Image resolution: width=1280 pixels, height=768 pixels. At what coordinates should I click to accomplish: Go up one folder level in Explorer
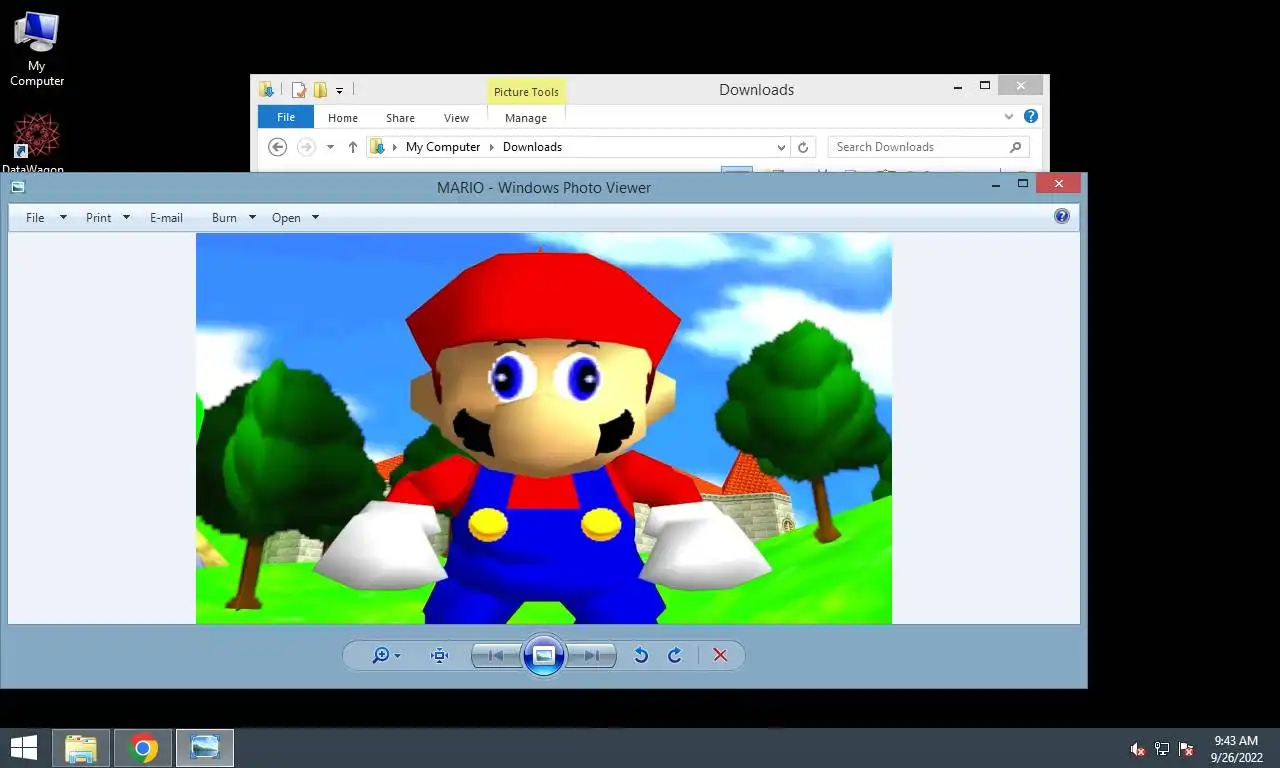point(352,147)
